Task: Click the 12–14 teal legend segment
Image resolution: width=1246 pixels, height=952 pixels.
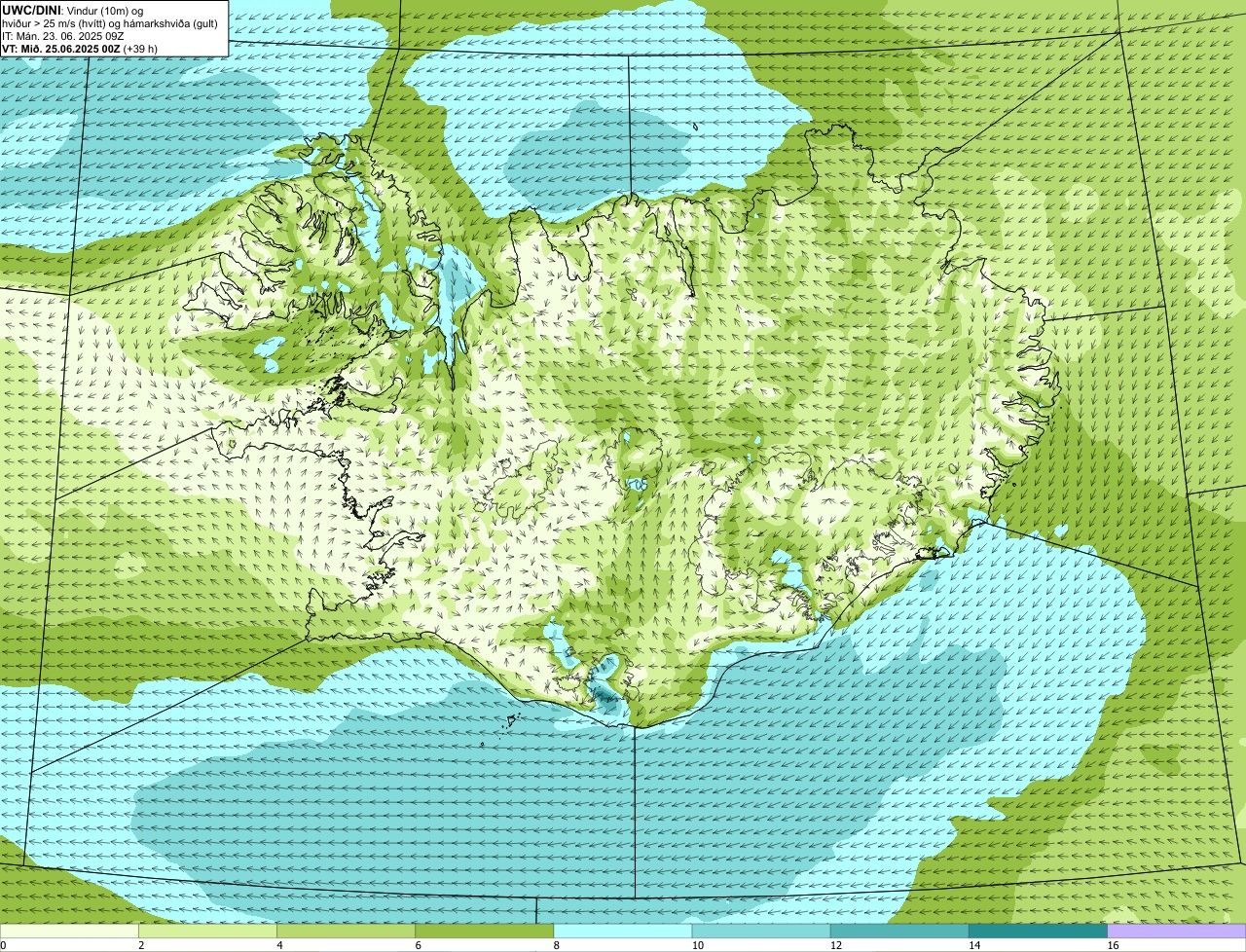Action: (x=899, y=932)
